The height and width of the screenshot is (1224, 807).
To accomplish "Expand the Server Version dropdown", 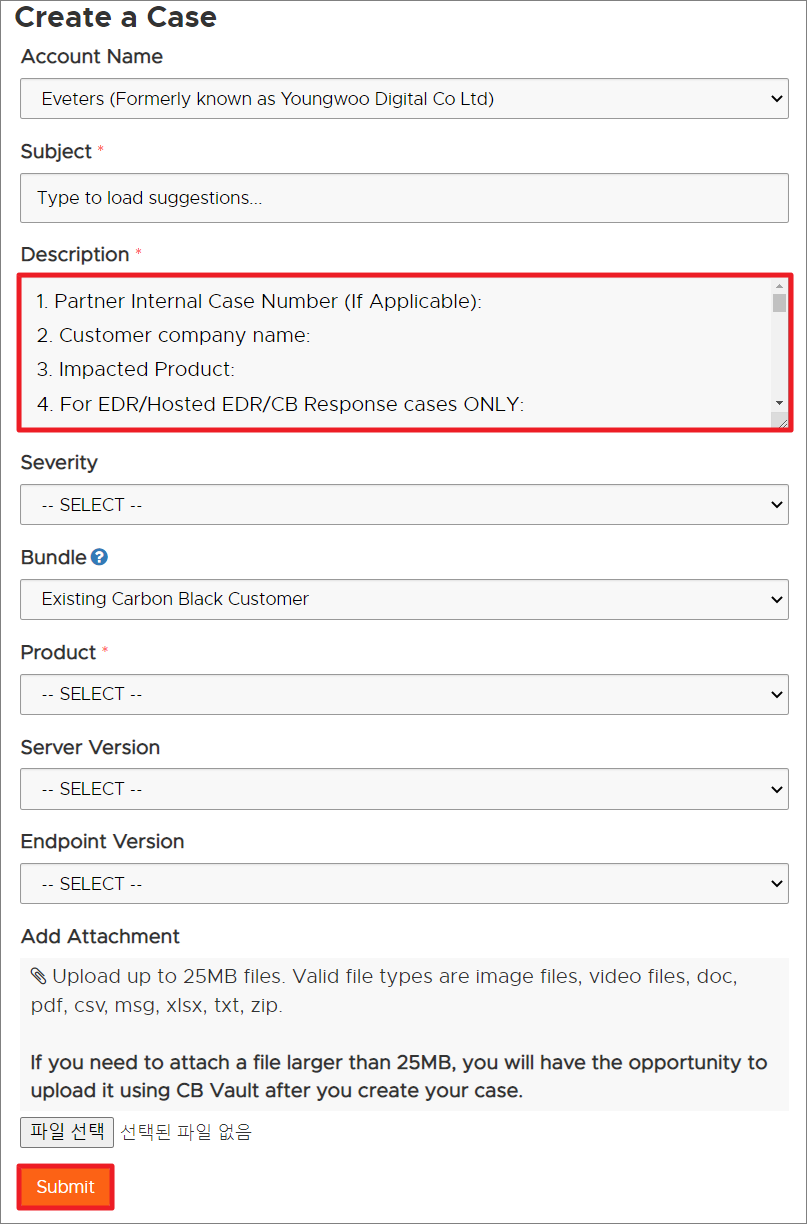I will pyautogui.click(x=404, y=789).
